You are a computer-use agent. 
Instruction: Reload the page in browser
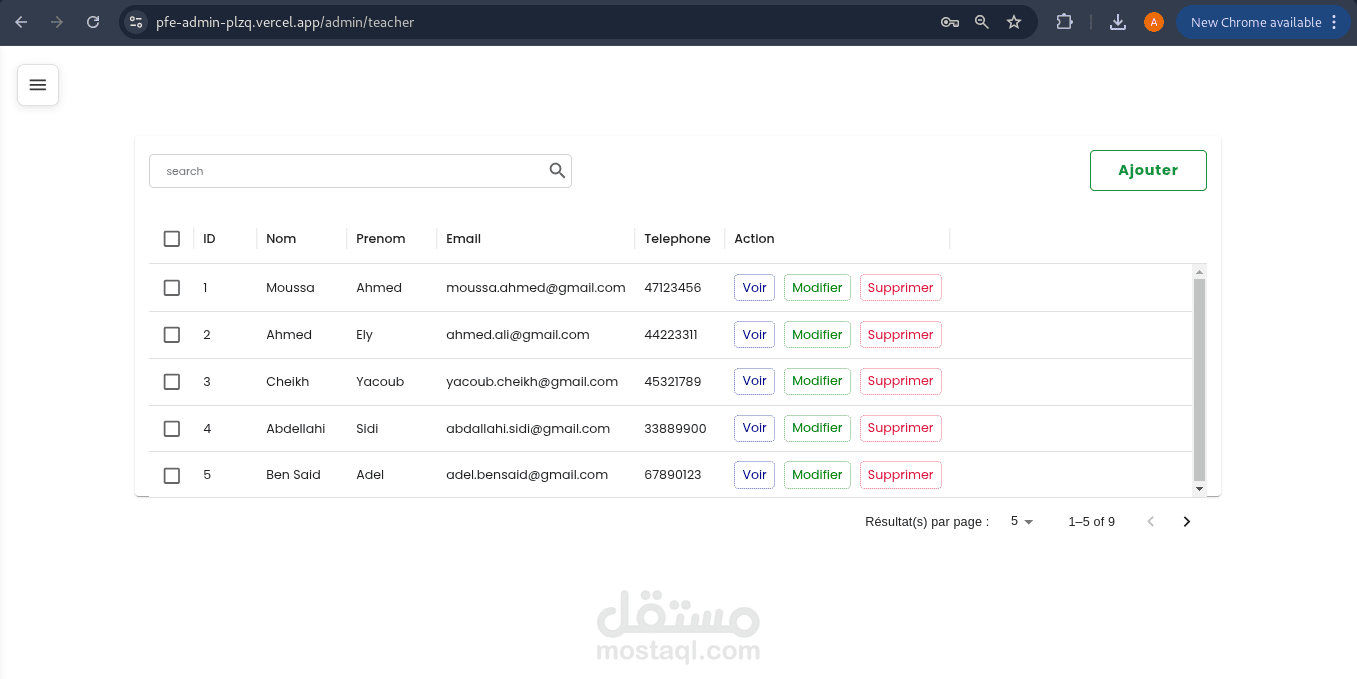tap(93, 22)
